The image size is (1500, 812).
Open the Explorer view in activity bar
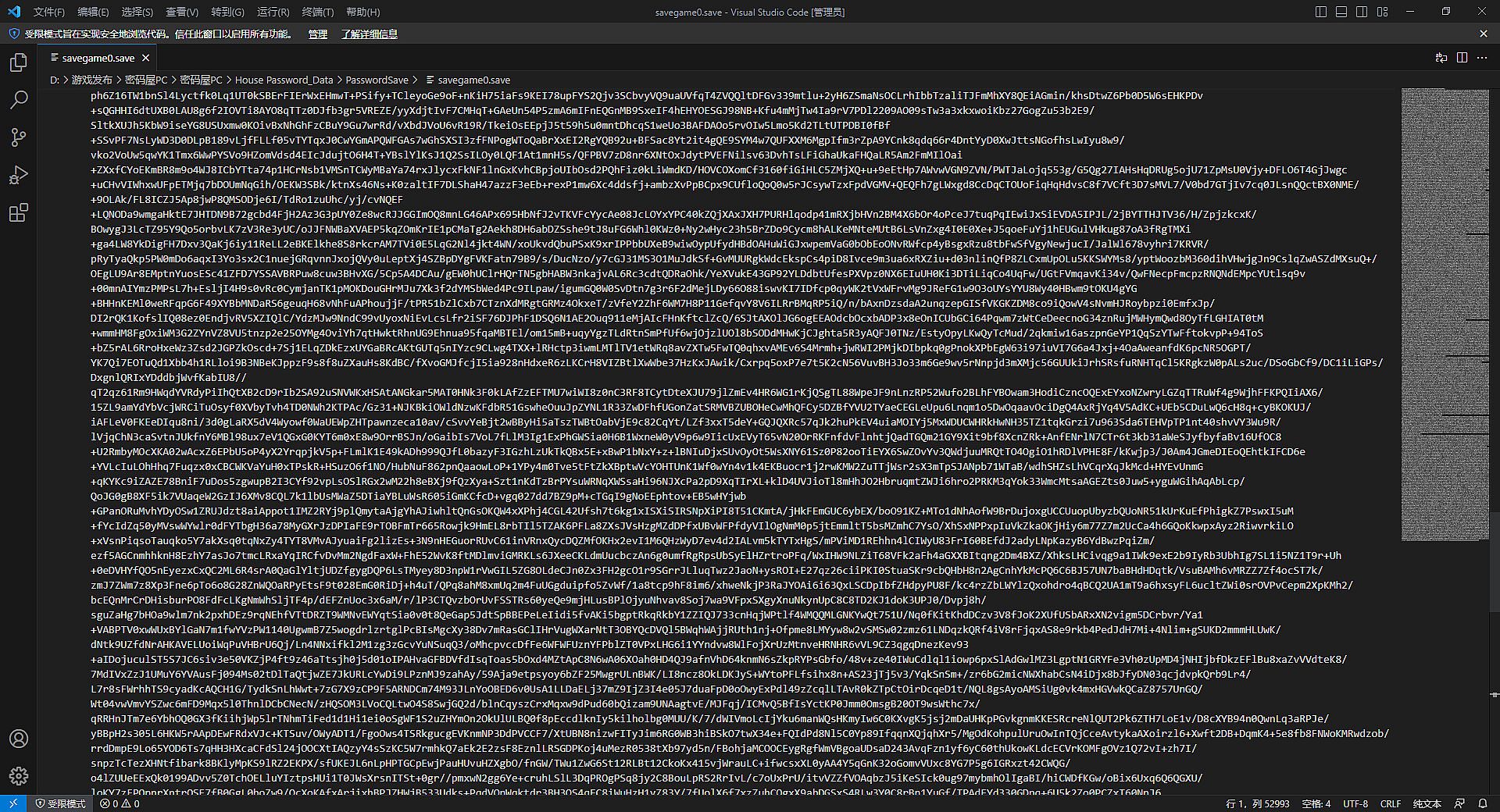[19, 62]
